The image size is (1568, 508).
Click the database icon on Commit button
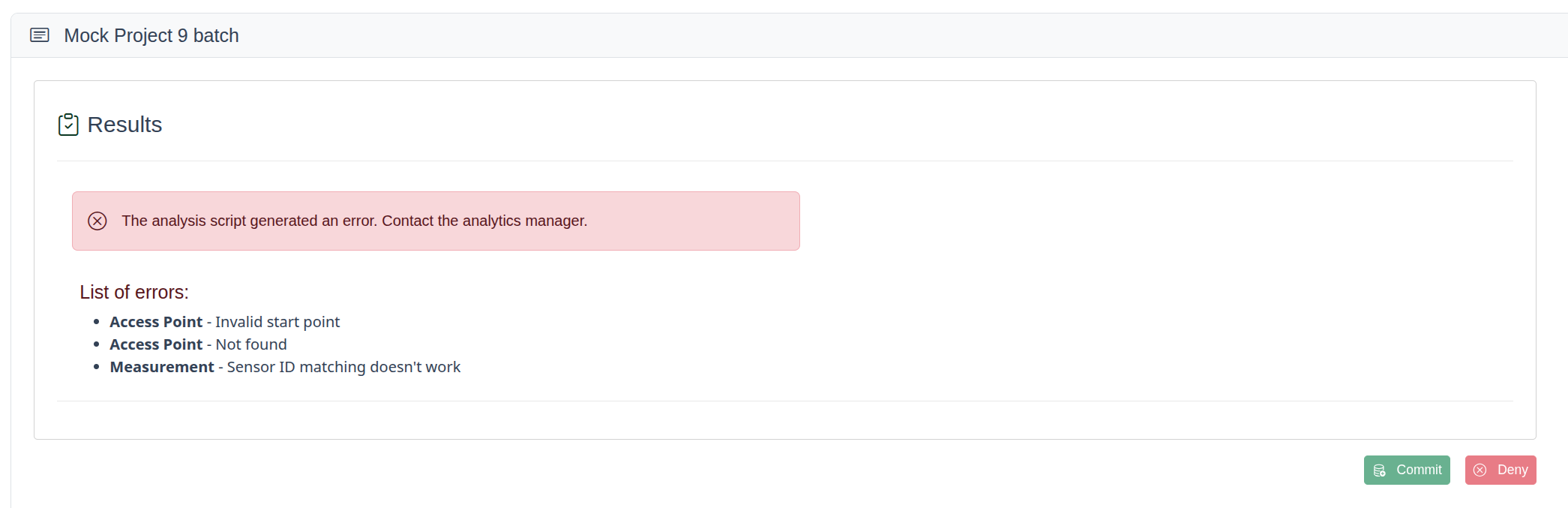coord(1380,470)
